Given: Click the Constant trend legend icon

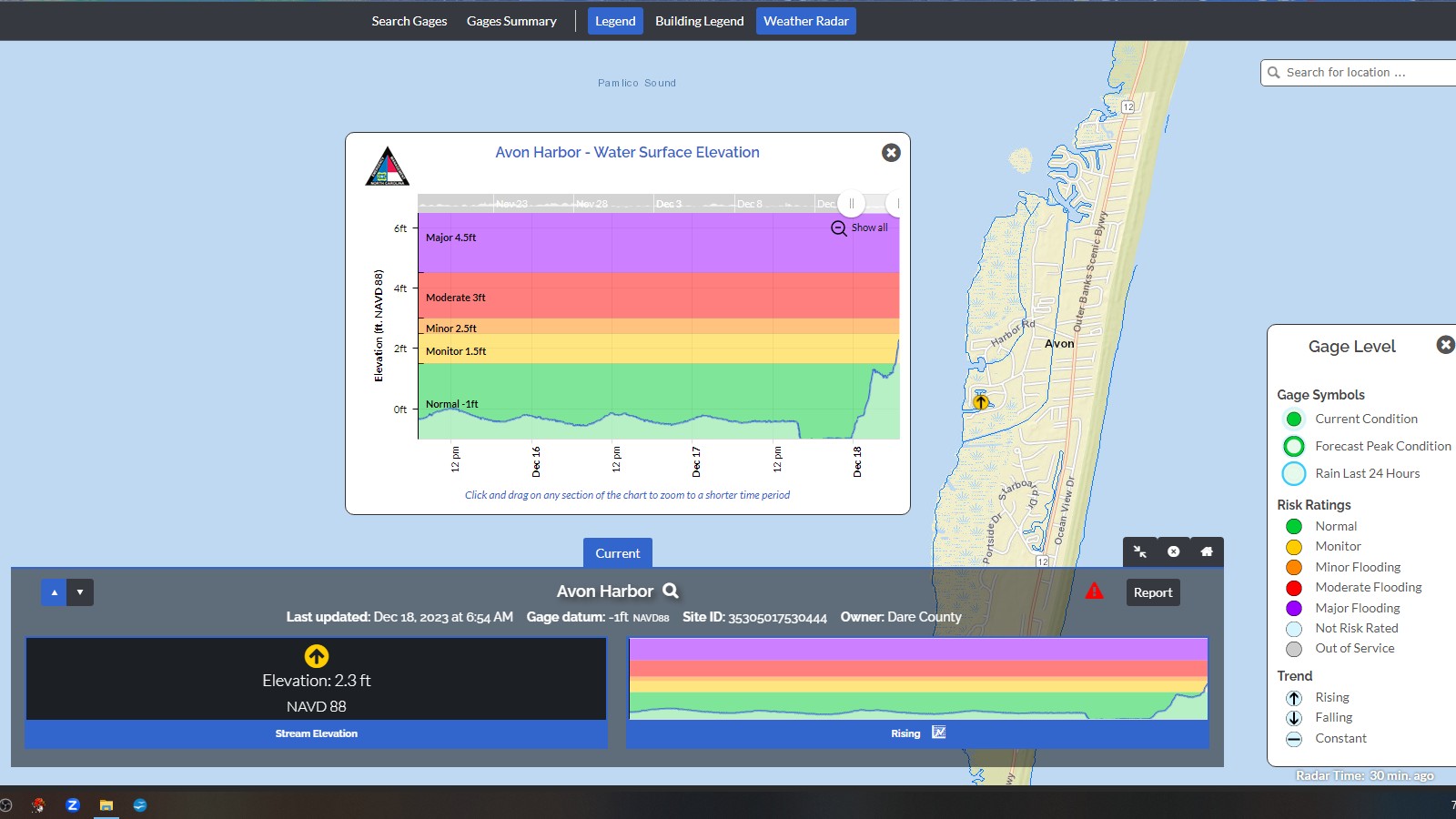Looking at the screenshot, I should point(1294,739).
